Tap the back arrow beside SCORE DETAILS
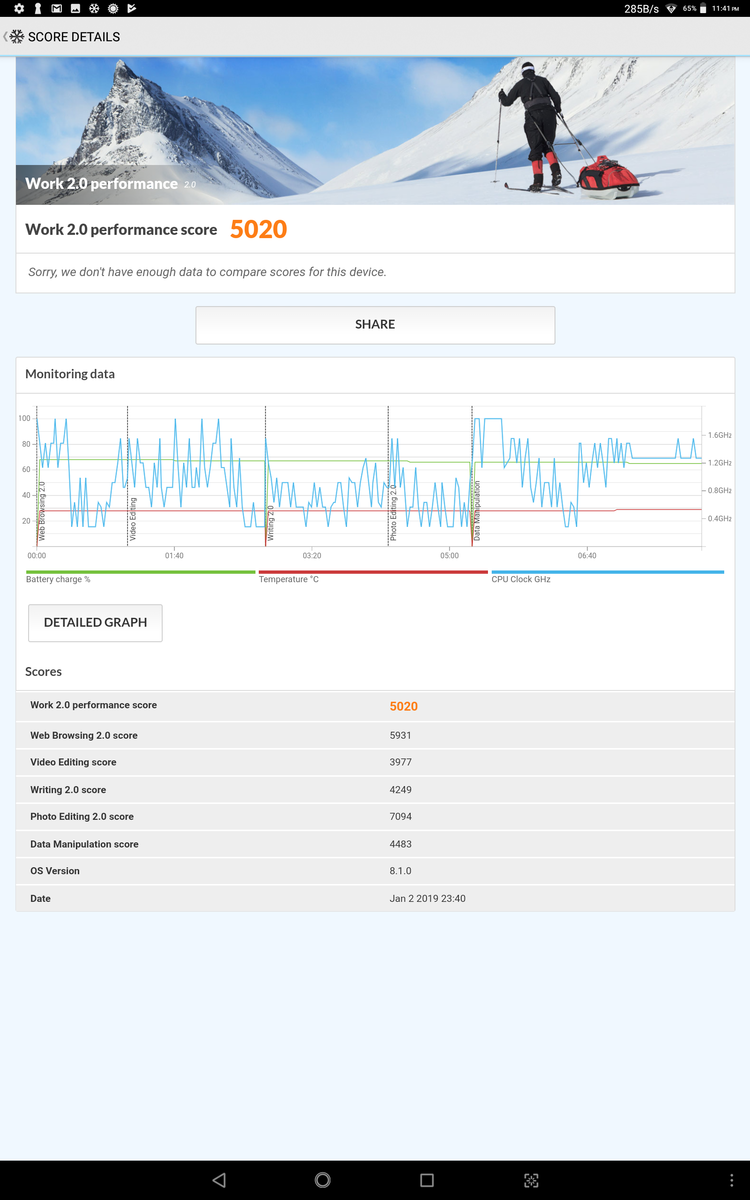This screenshot has height=1200, width=750. tap(8, 37)
